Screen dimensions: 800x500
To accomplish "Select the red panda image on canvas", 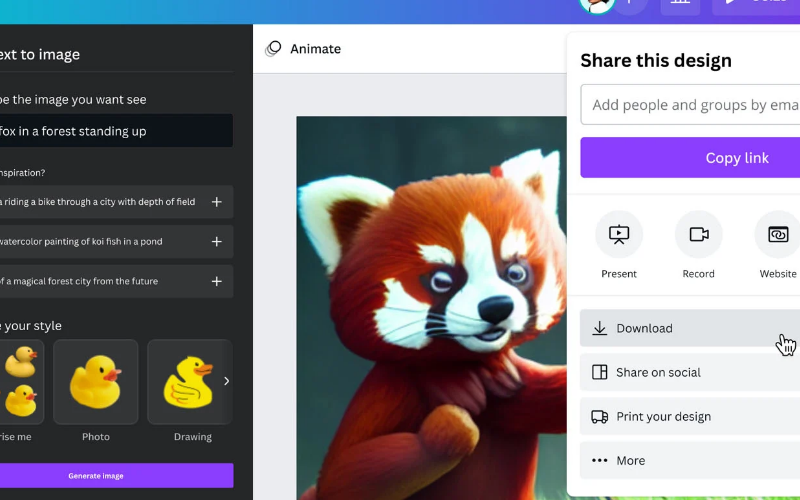I will coord(432,308).
